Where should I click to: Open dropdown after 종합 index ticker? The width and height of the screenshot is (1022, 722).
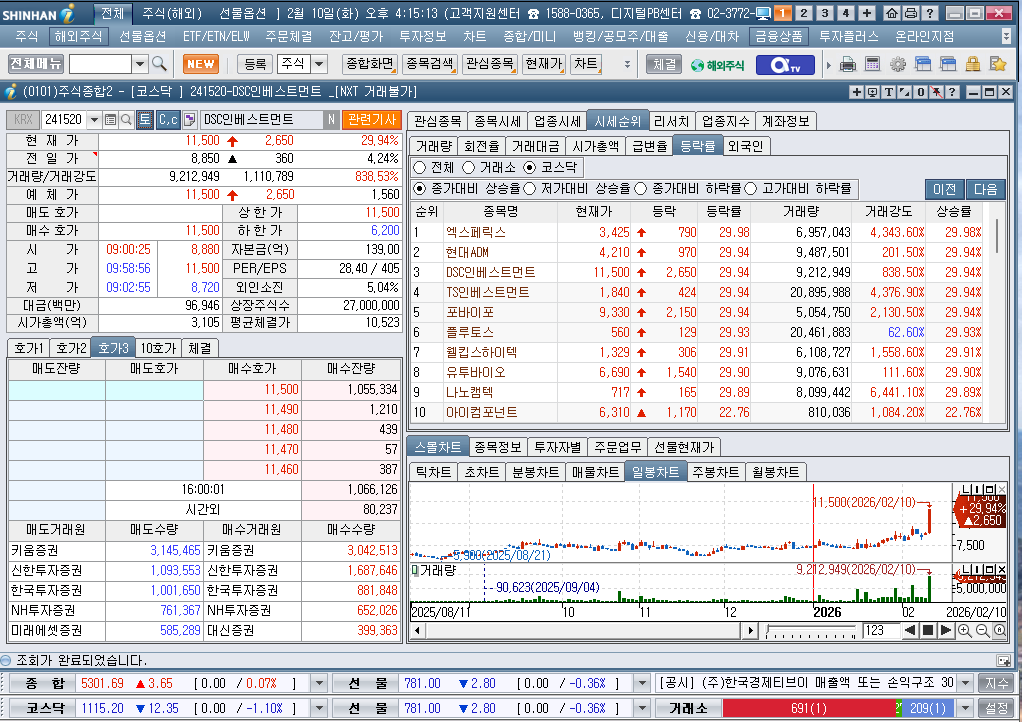319,684
